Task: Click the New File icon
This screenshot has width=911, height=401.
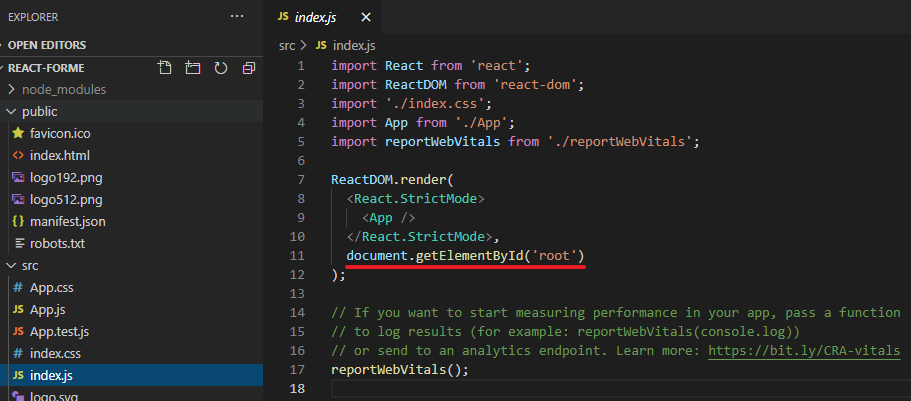Action: click(165, 68)
